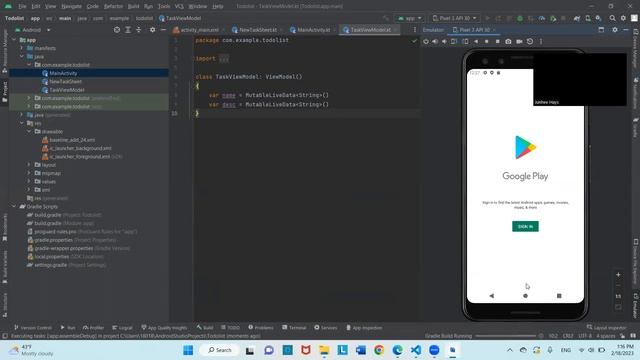Hide the Project tool window
Viewport: 640px width, 360px height.
[163, 30]
